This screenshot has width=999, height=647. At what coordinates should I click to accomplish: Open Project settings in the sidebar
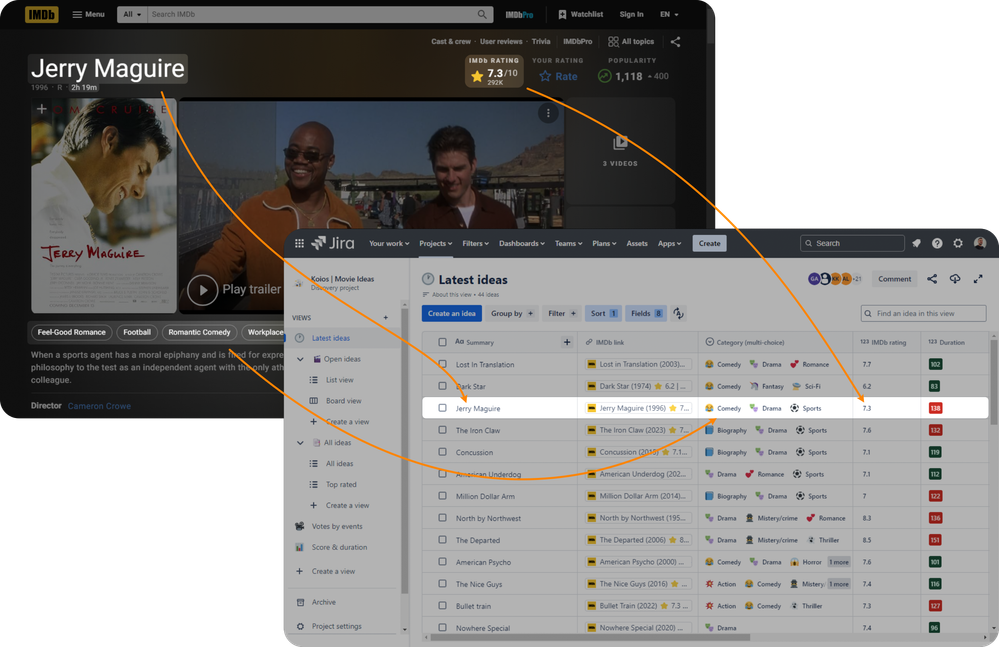pos(336,627)
